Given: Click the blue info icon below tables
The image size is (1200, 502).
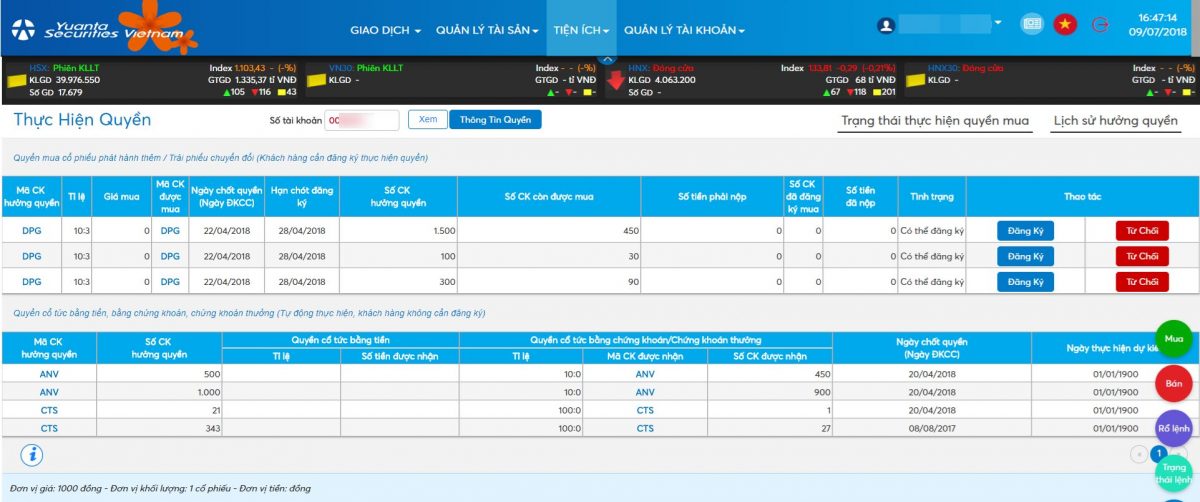Looking at the screenshot, I should point(32,455).
